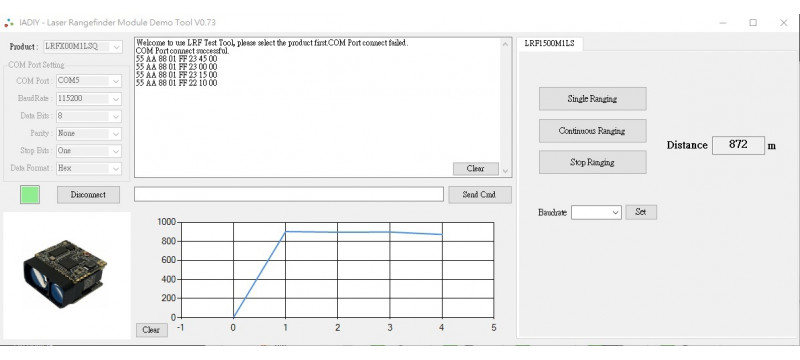800x360 pixels.
Task: Start Single Ranging
Action: (x=592, y=99)
